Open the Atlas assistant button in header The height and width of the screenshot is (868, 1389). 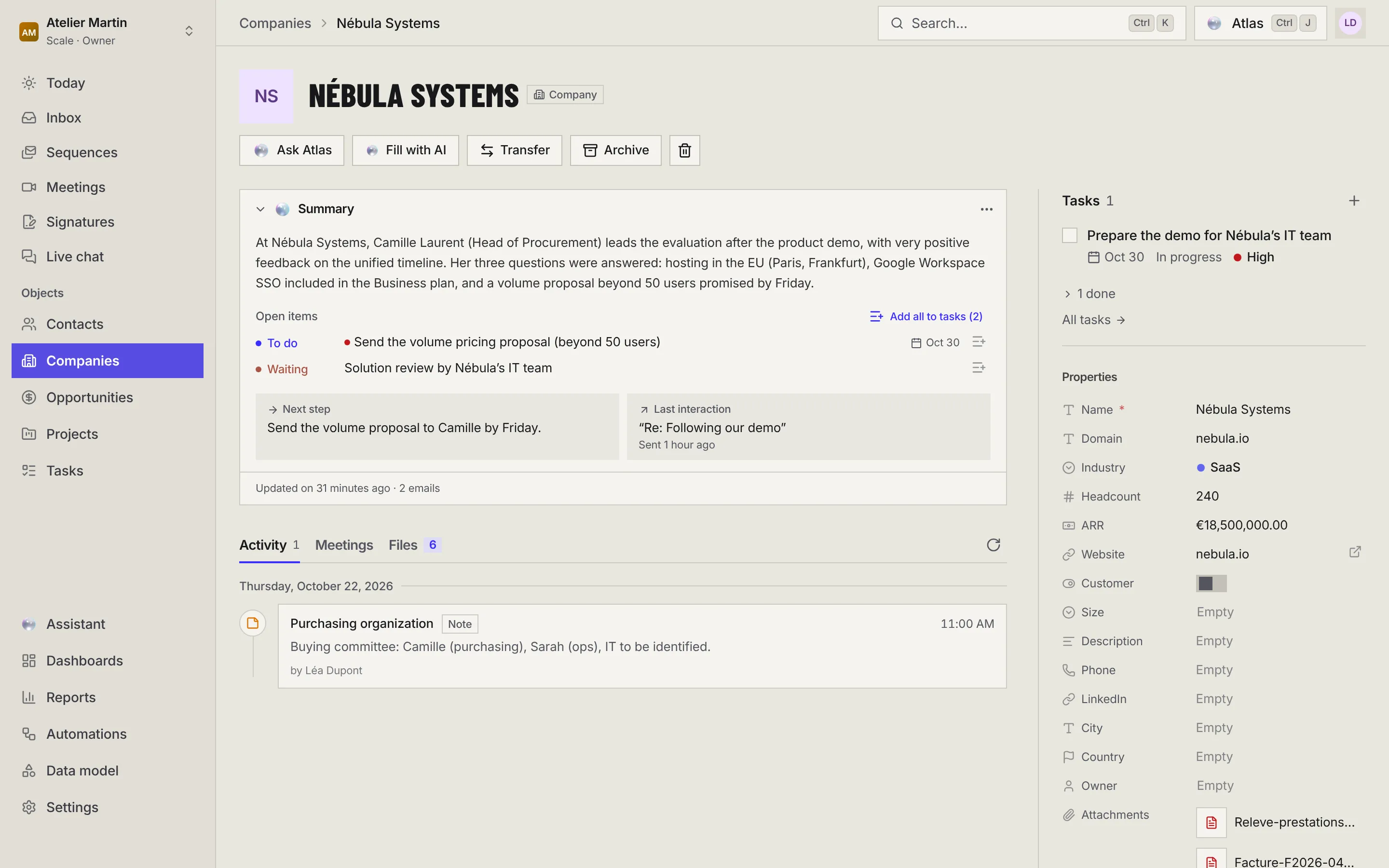(x=1260, y=23)
